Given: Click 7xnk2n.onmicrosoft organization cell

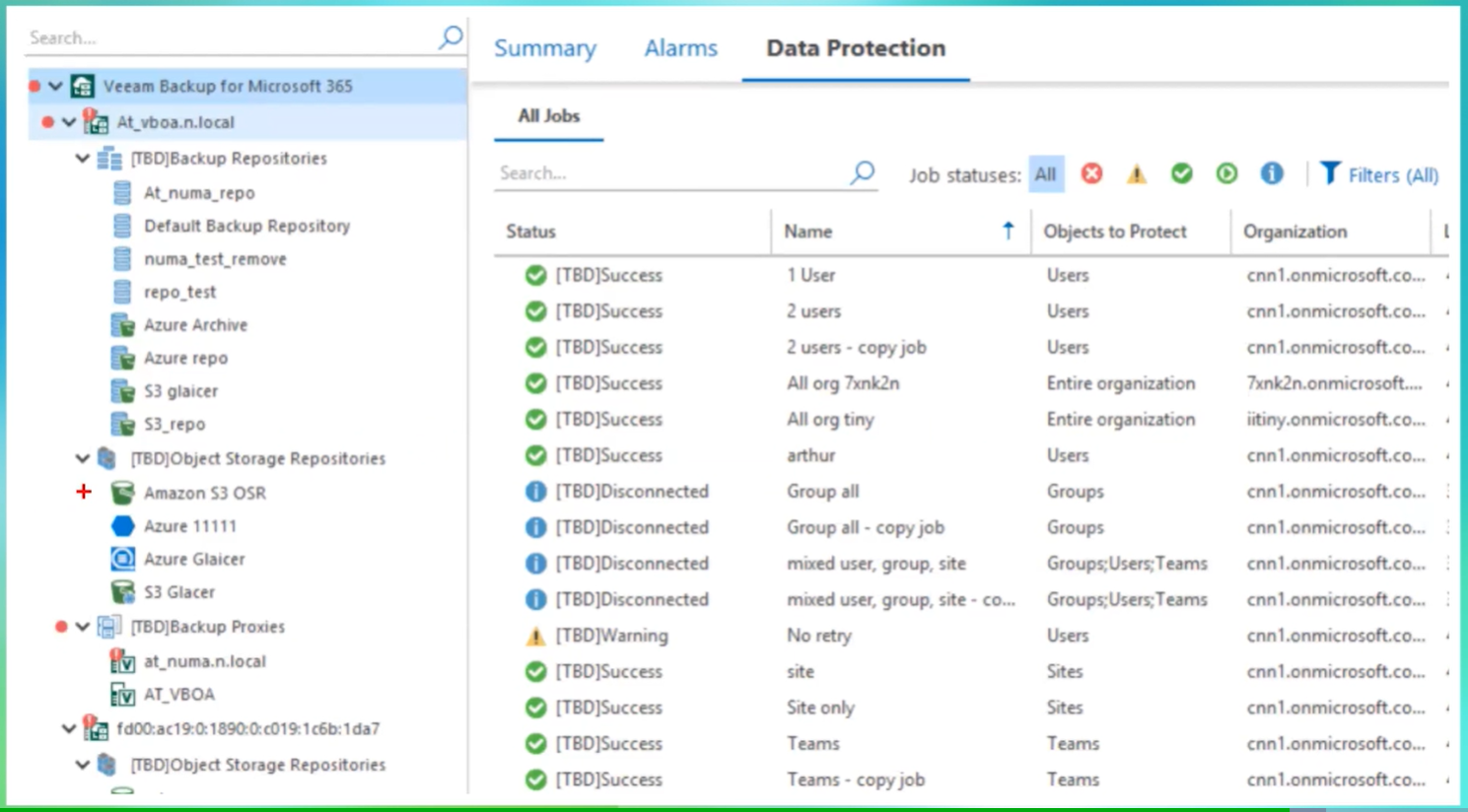Looking at the screenshot, I should coord(1335,383).
